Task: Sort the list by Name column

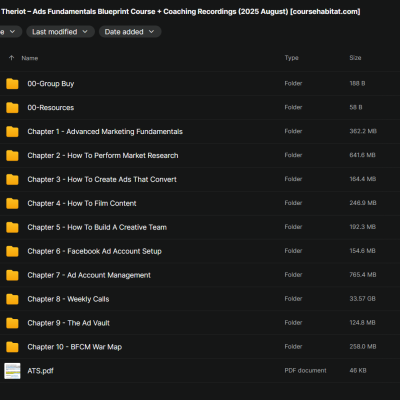Action: (30, 58)
